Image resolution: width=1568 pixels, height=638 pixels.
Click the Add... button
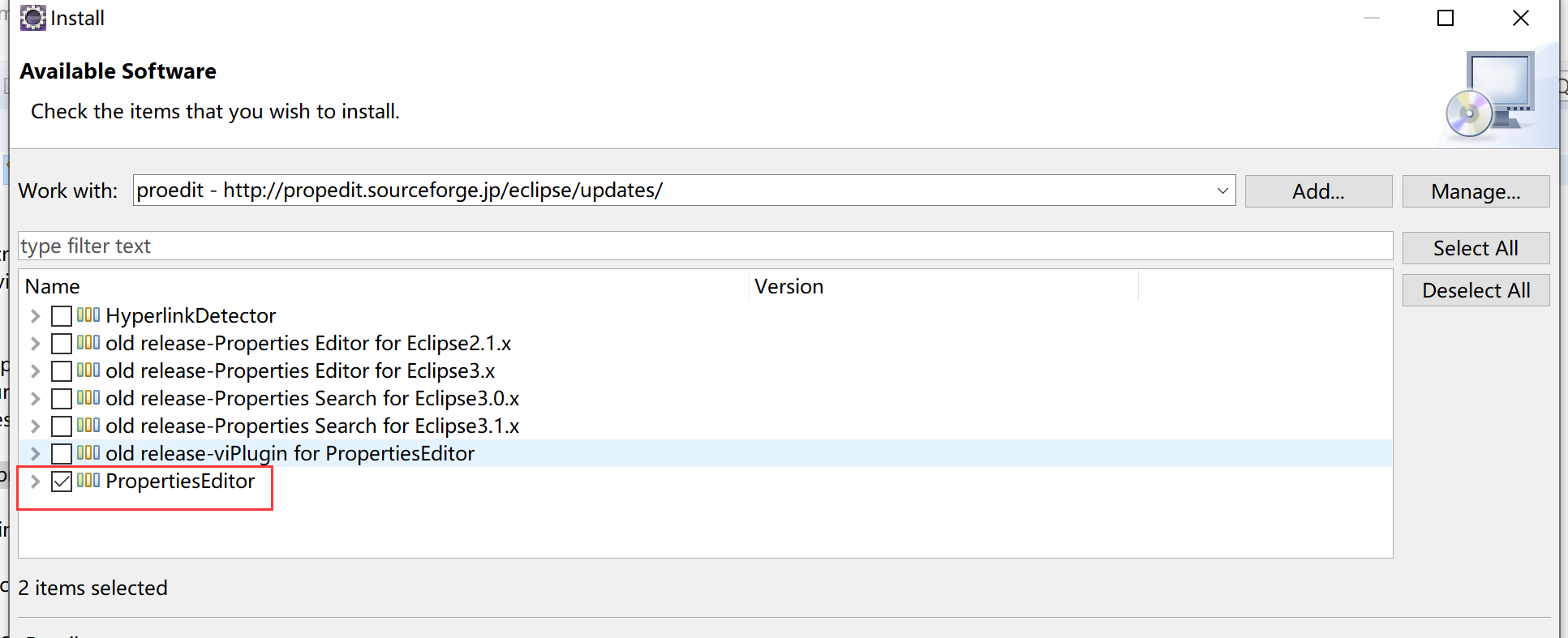(x=1318, y=191)
